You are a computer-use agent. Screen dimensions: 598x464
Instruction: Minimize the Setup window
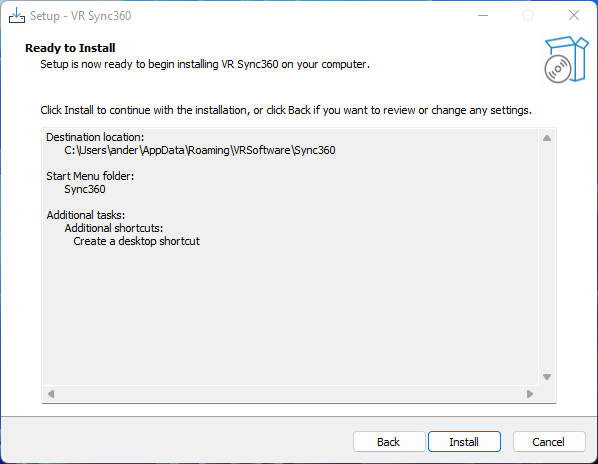tap(483, 16)
